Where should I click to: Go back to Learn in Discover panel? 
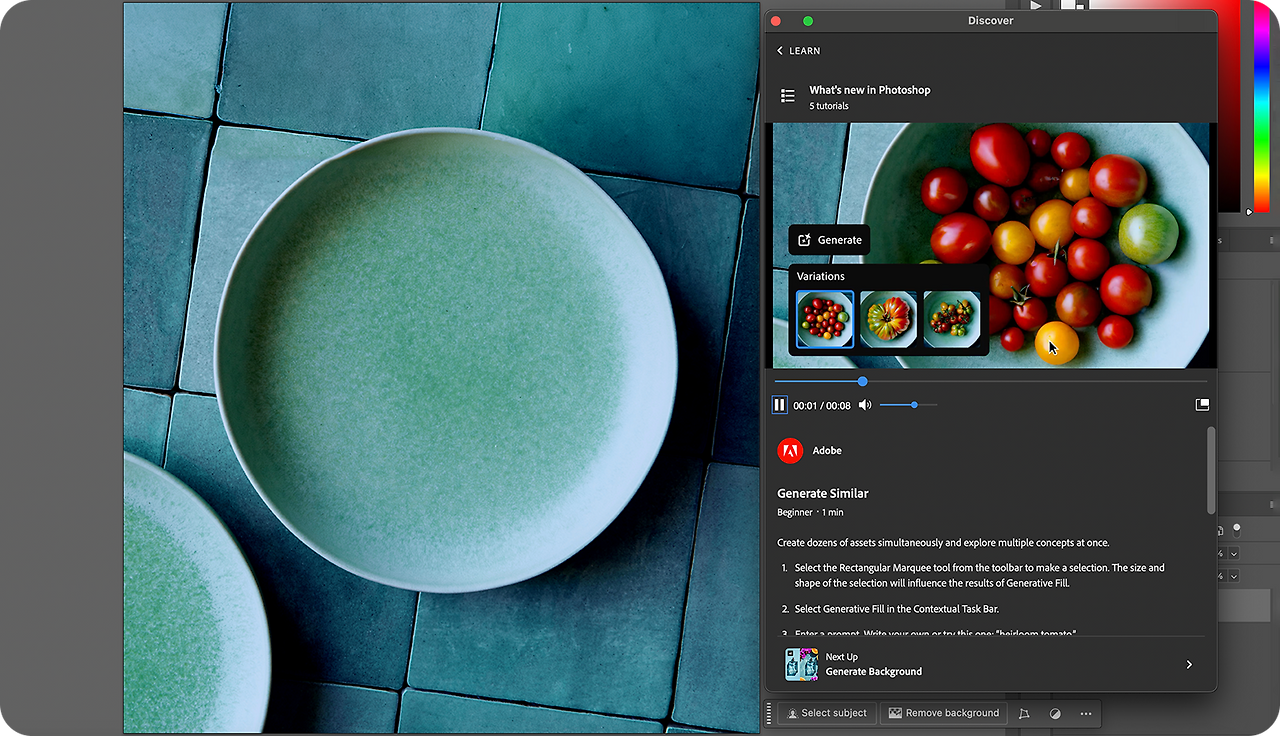798,51
